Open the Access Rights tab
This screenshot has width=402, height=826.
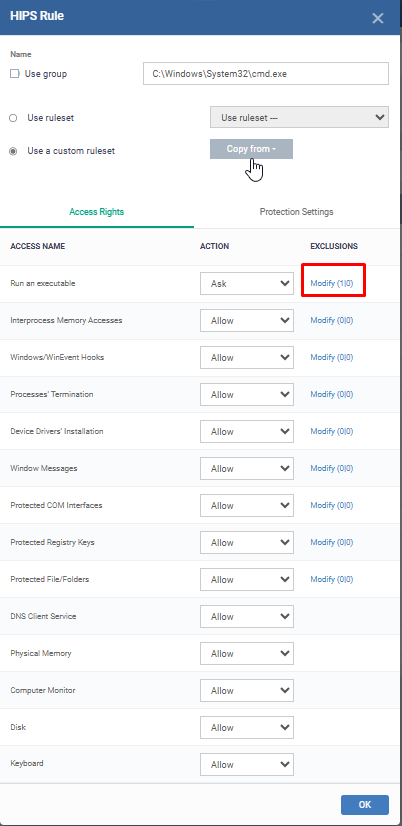tap(96, 212)
